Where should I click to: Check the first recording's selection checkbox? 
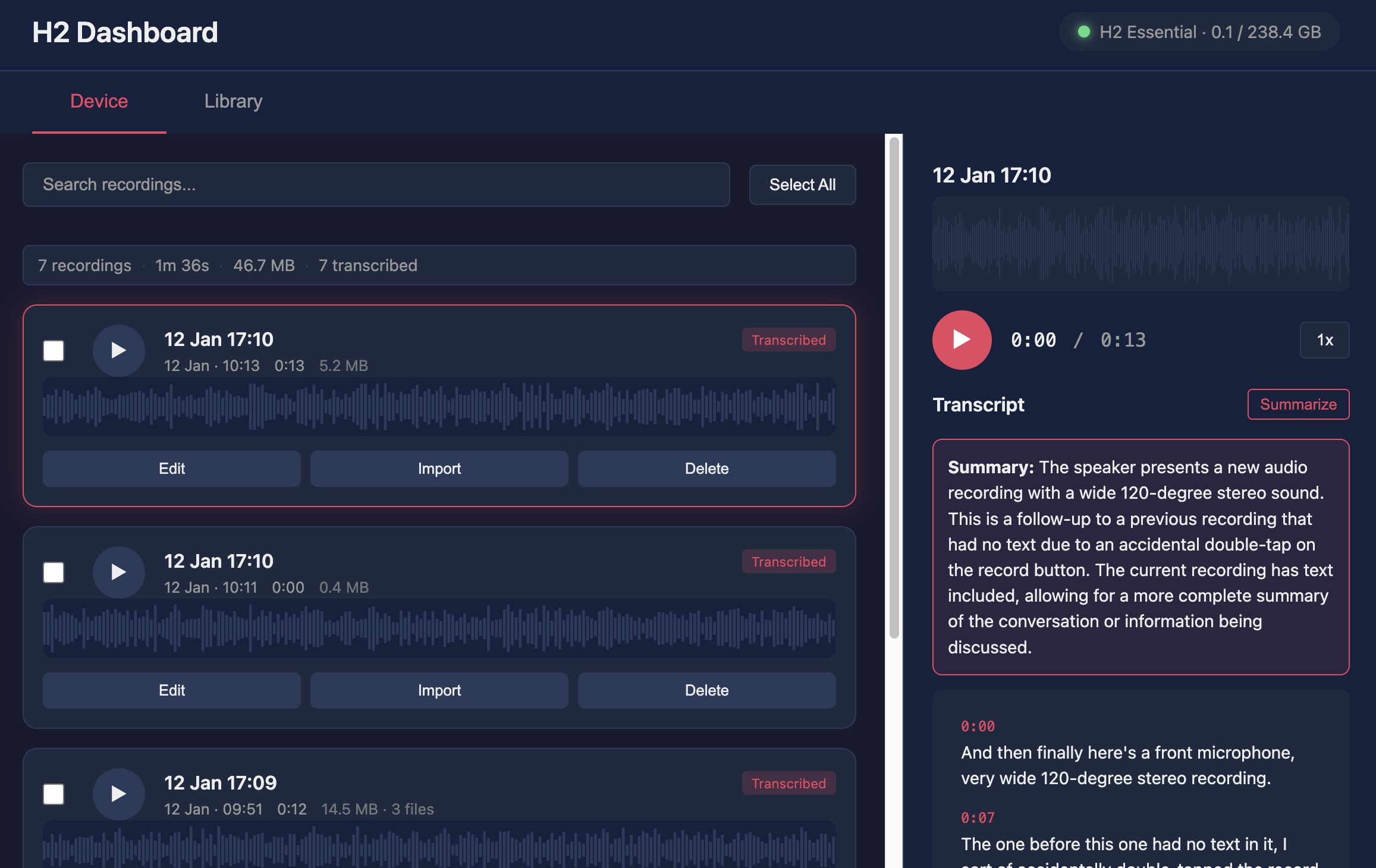53,351
